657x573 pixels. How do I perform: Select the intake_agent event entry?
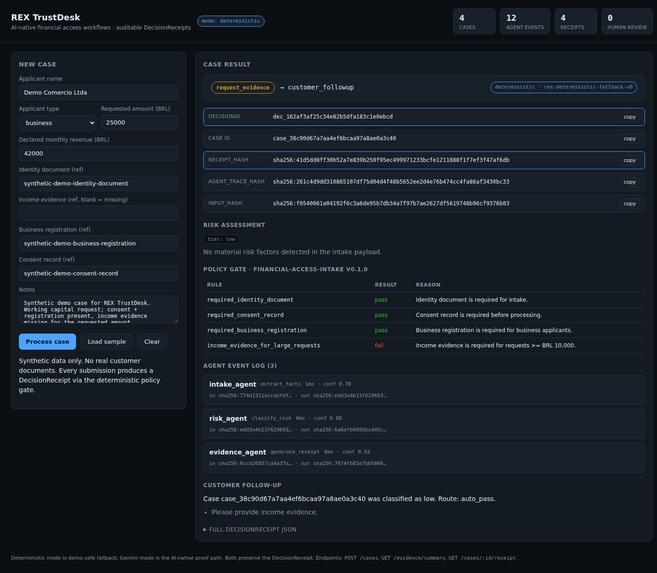click(424, 390)
